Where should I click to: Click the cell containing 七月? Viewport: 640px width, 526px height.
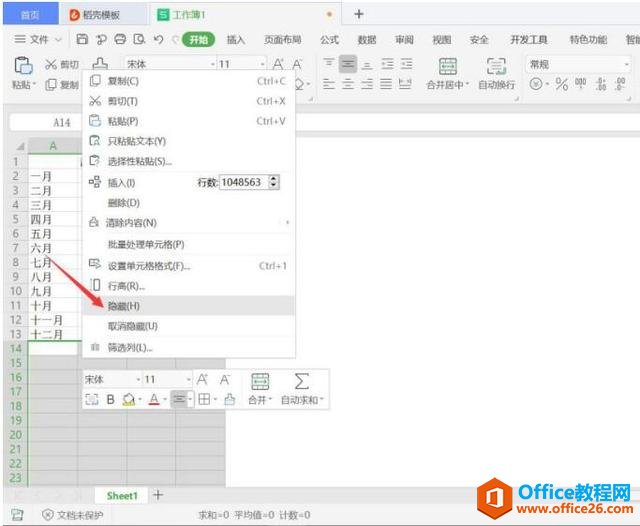(x=53, y=262)
